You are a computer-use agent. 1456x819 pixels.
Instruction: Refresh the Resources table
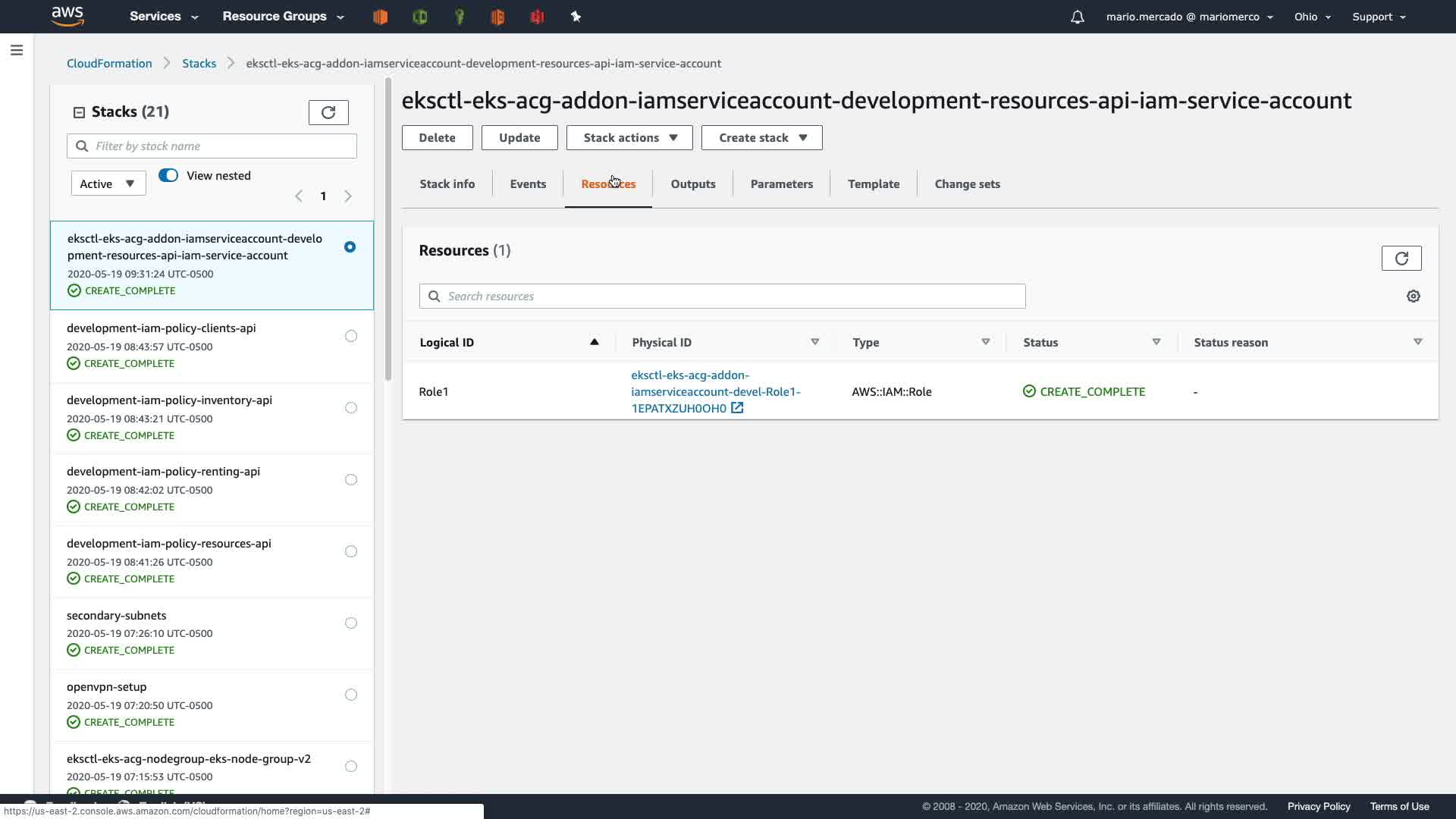tap(1401, 258)
